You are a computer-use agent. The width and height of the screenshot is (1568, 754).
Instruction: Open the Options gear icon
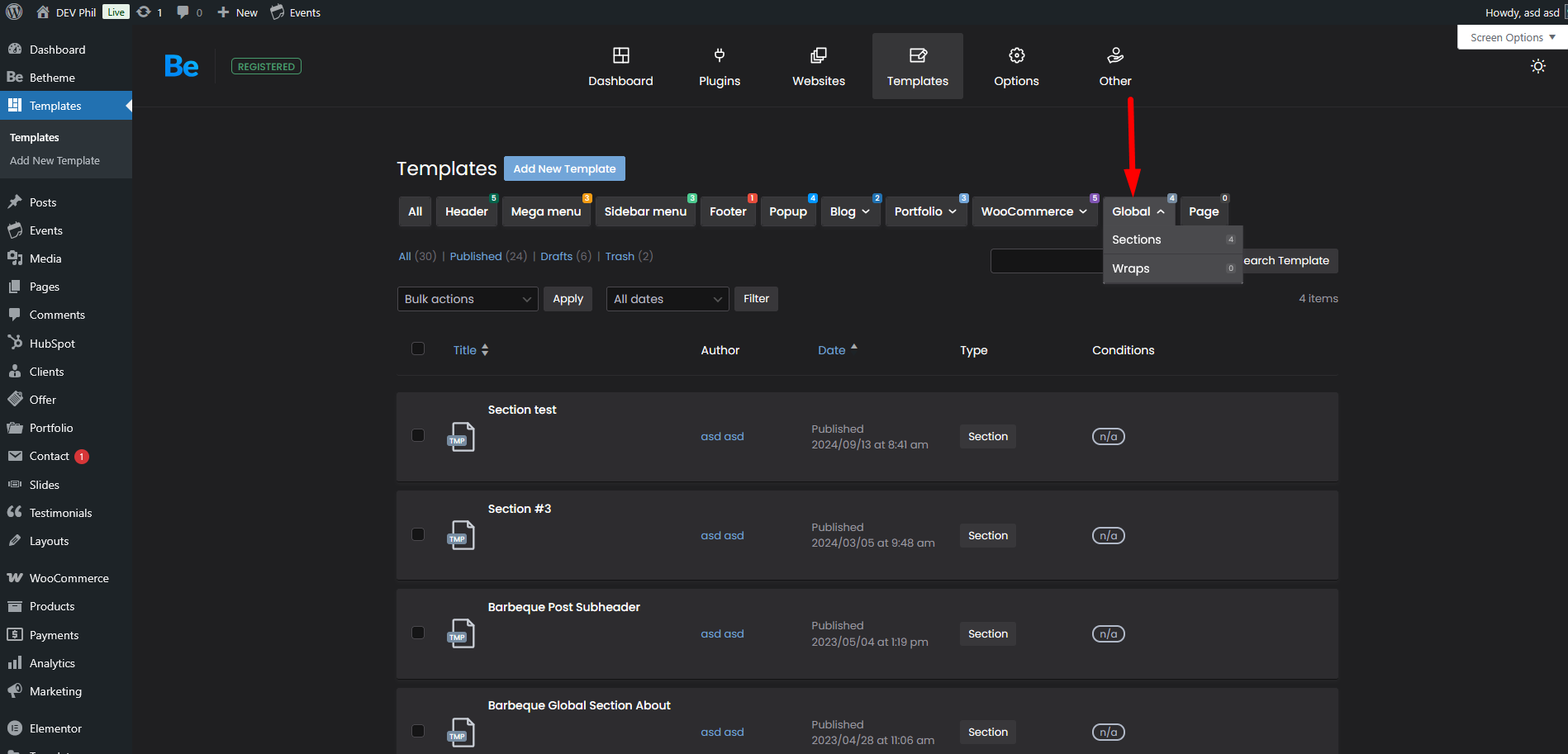click(1017, 55)
